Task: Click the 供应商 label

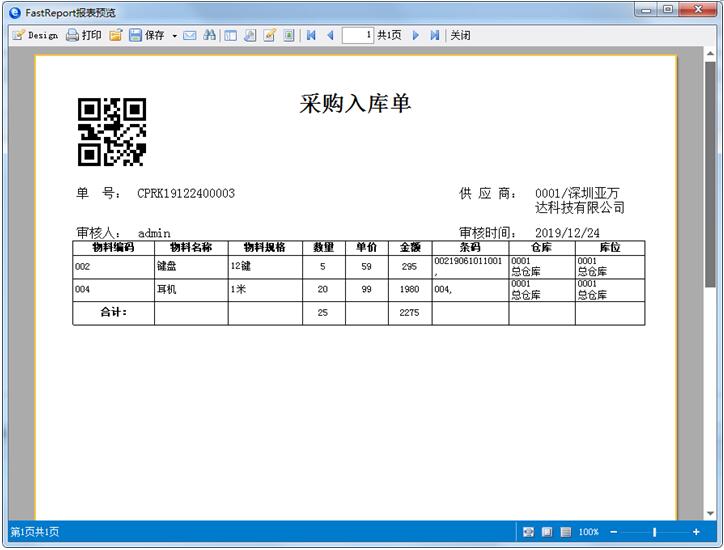Action: 488,193
